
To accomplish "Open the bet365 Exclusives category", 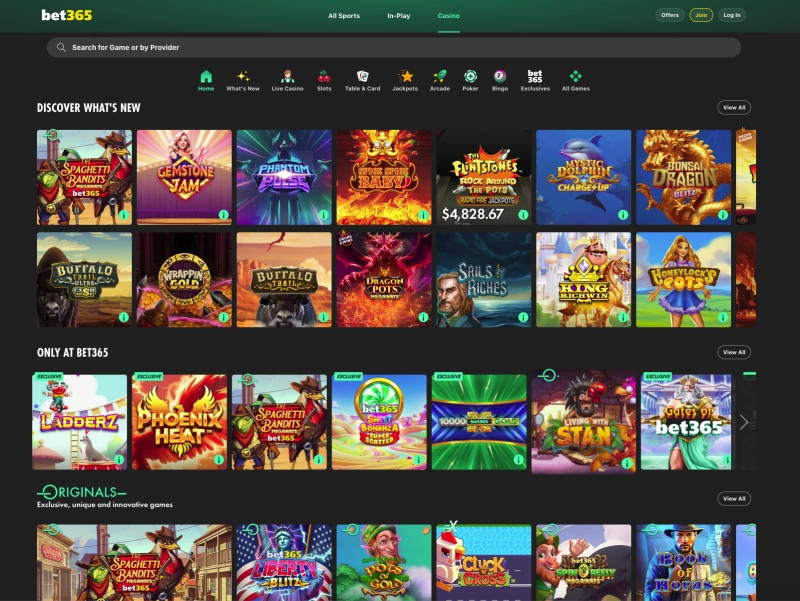I will 535,81.
